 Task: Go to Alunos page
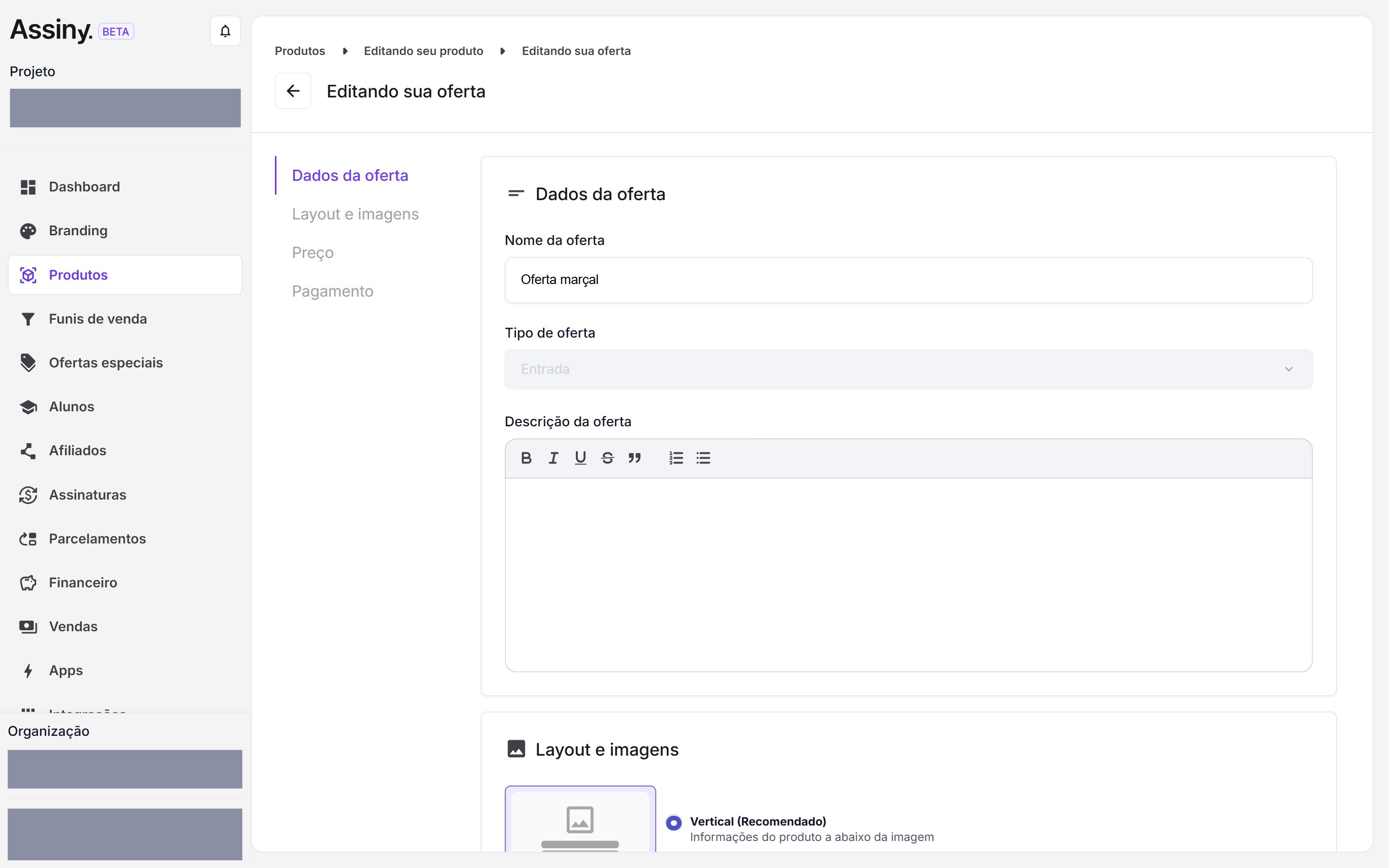[124, 407]
